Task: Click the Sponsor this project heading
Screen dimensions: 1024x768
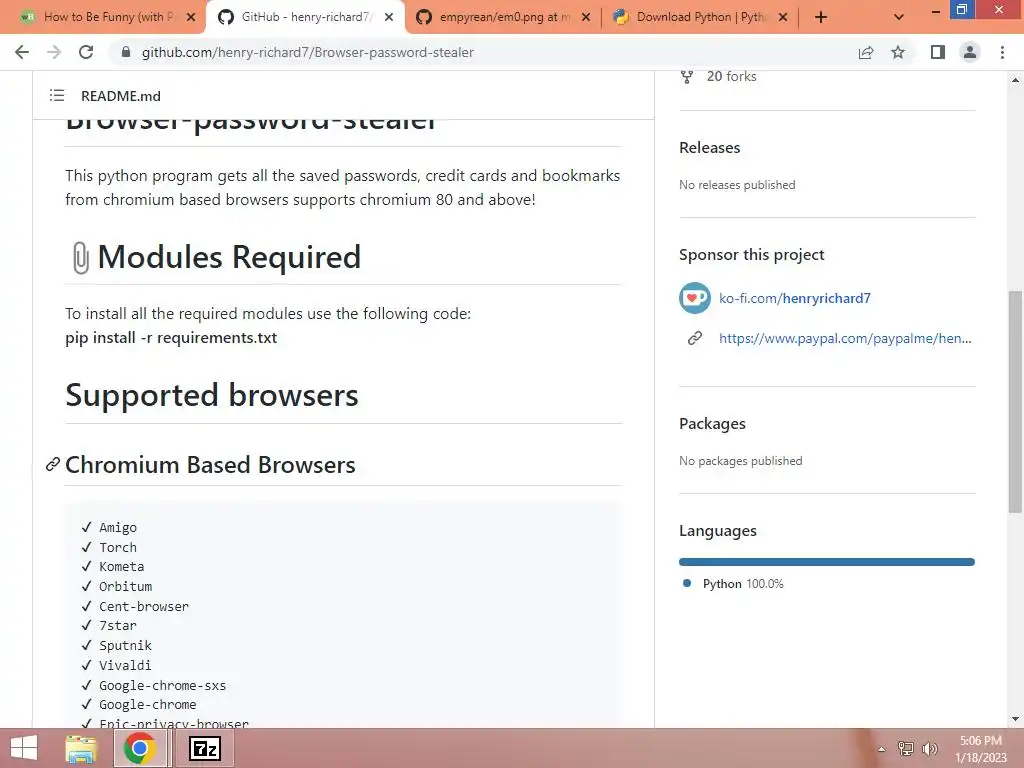Action: point(752,255)
